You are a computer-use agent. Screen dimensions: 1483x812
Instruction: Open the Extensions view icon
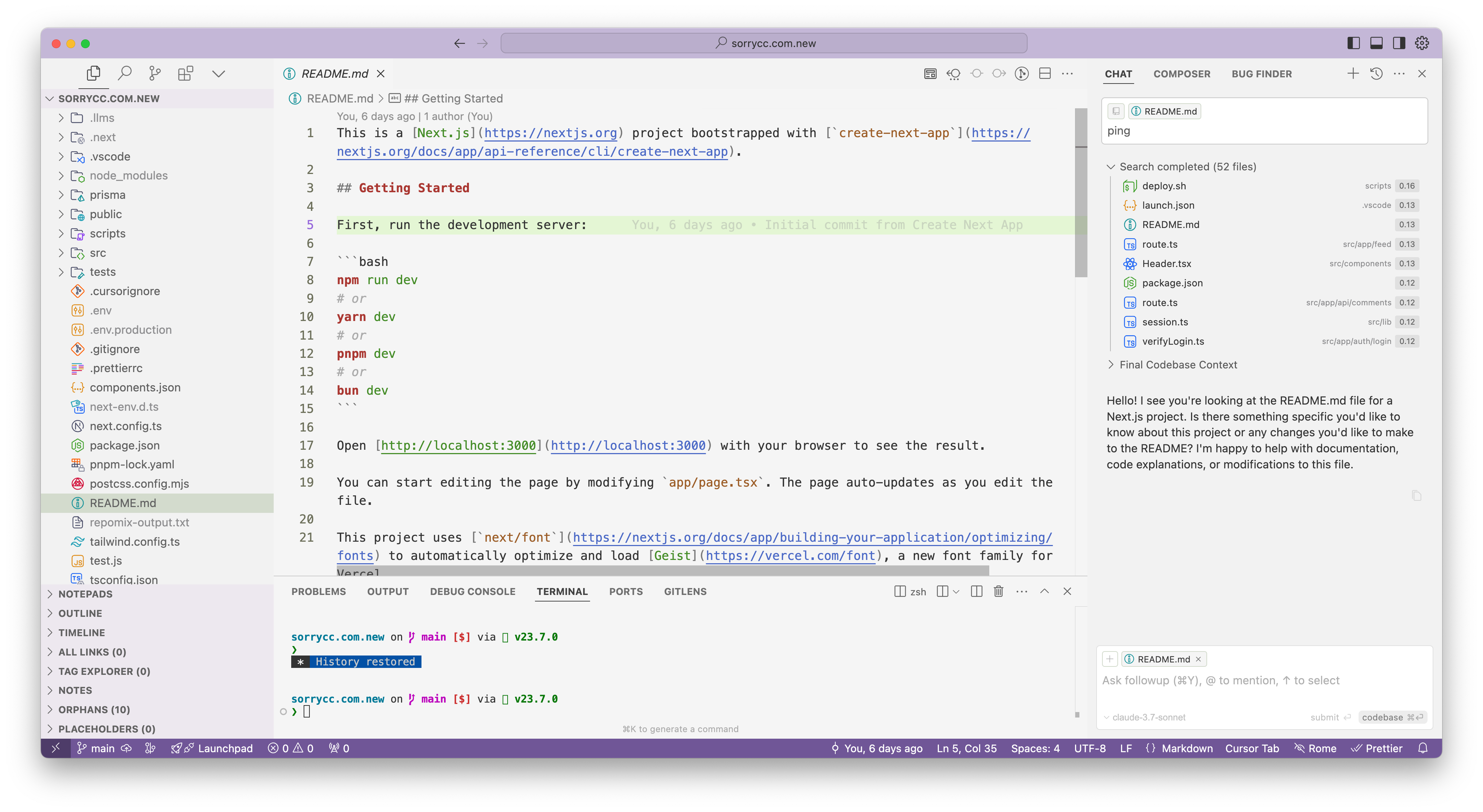185,74
